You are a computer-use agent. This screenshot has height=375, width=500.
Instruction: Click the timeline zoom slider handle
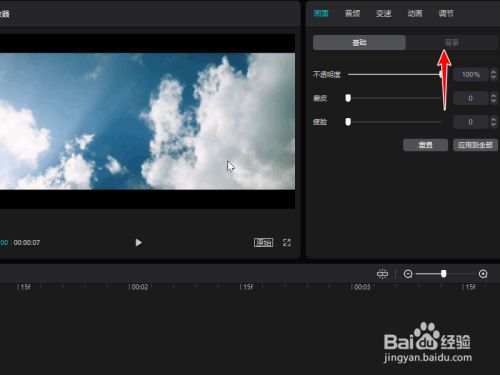(x=443, y=274)
